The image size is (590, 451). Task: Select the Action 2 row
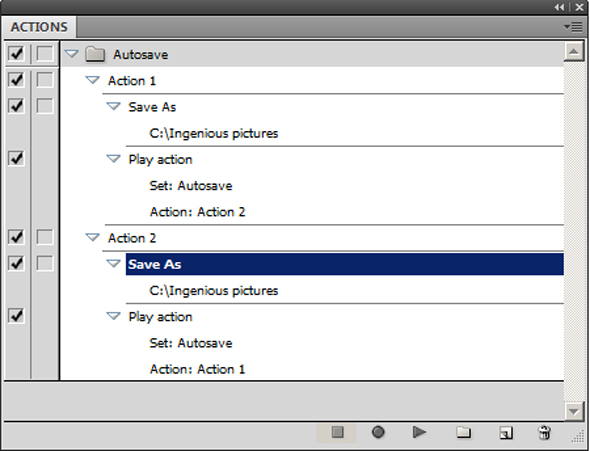(x=333, y=238)
